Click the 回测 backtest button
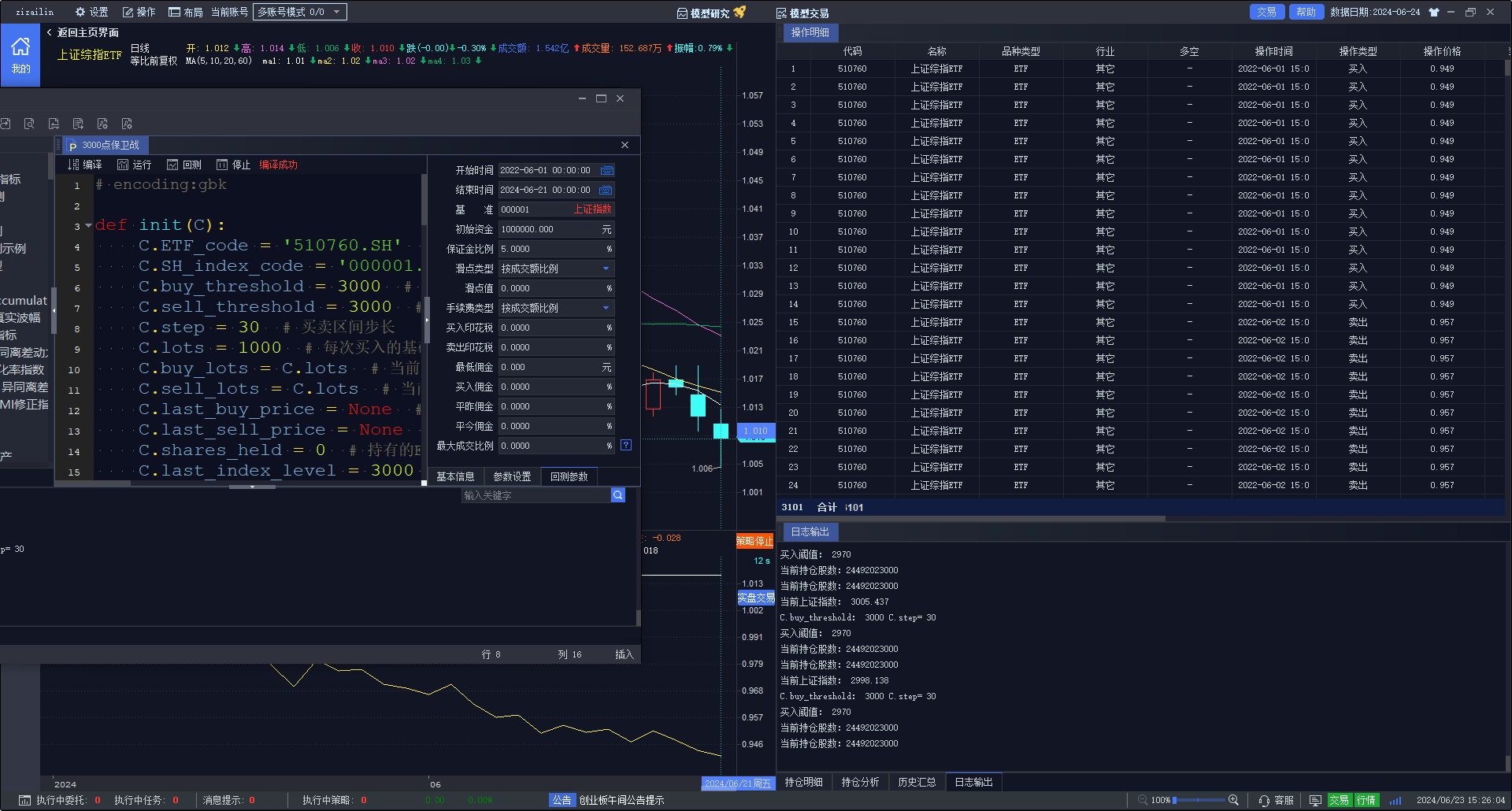 click(x=183, y=165)
